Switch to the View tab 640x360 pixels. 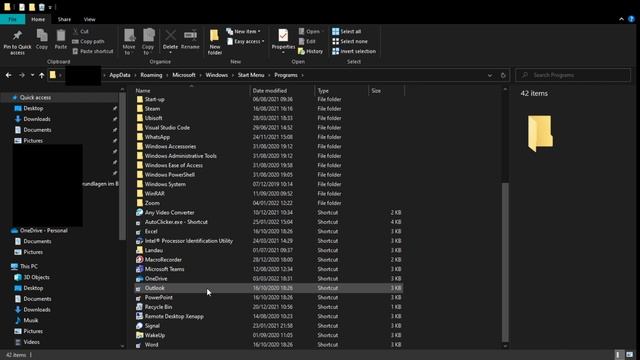click(x=89, y=19)
